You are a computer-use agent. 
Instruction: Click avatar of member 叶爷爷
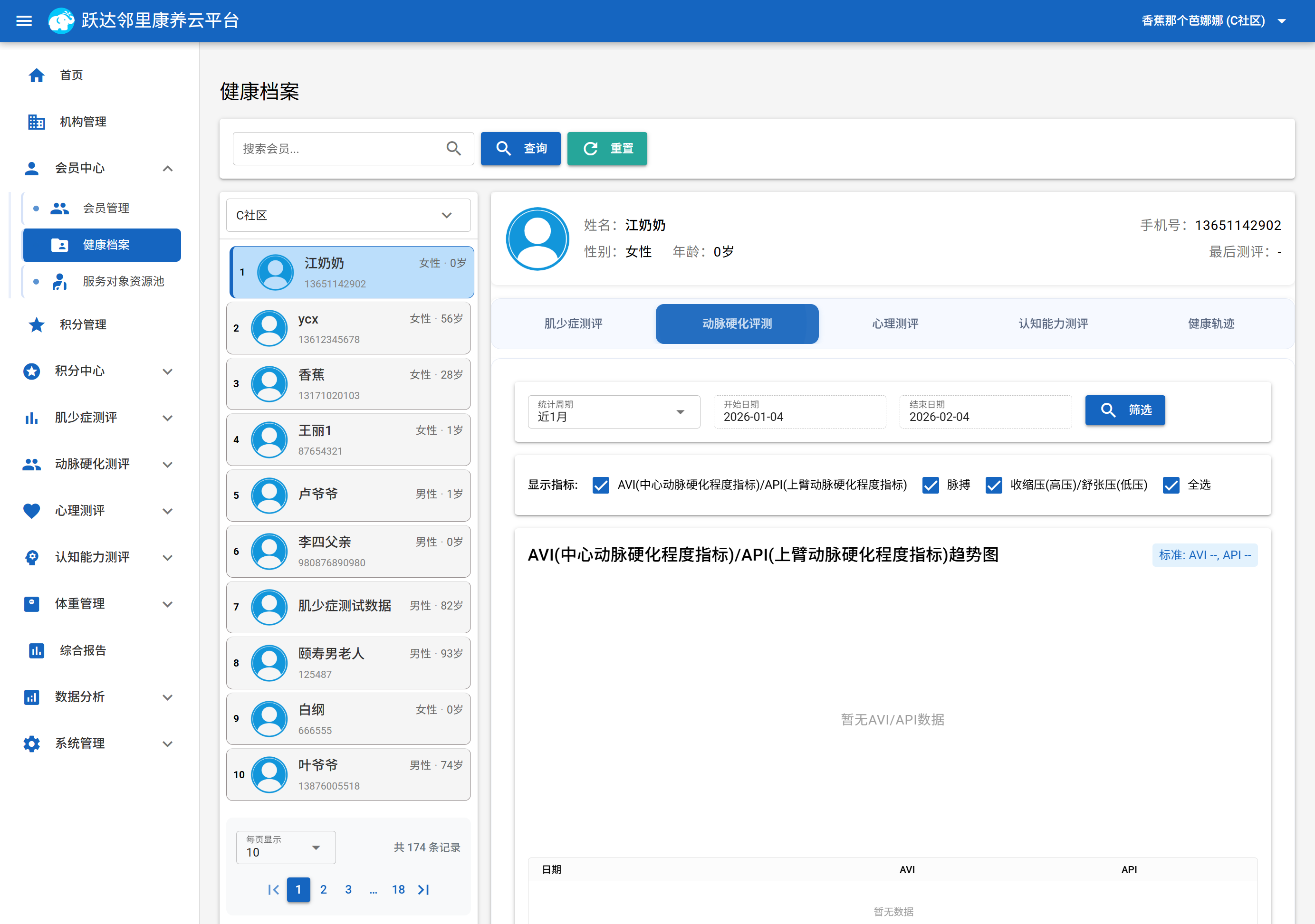pos(269,775)
